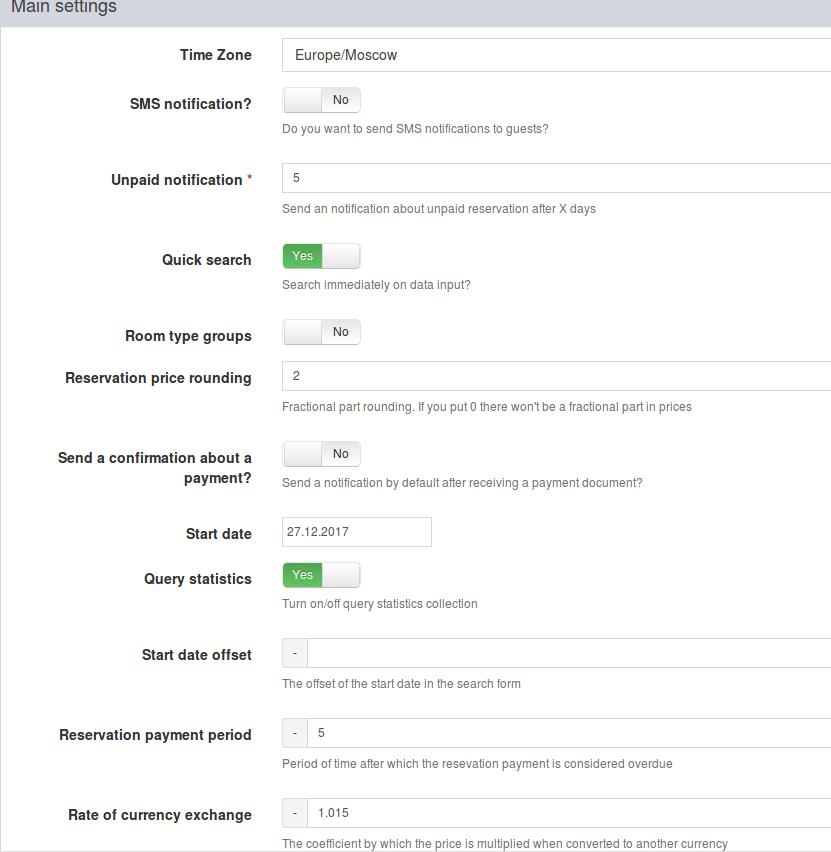Click the Room type groups label
The height and width of the screenshot is (852, 831).
tap(188, 336)
